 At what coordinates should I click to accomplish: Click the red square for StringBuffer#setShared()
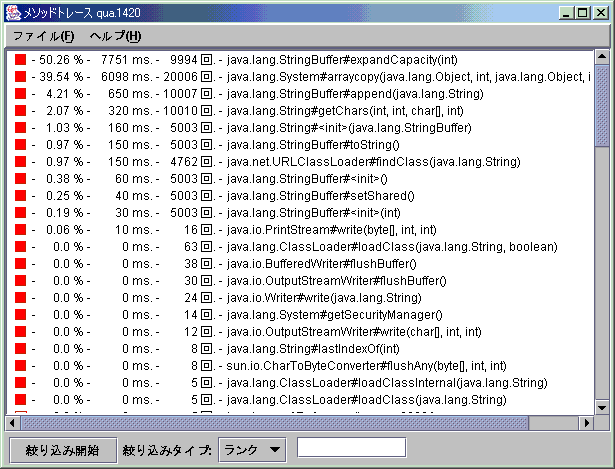click(20, 196)
